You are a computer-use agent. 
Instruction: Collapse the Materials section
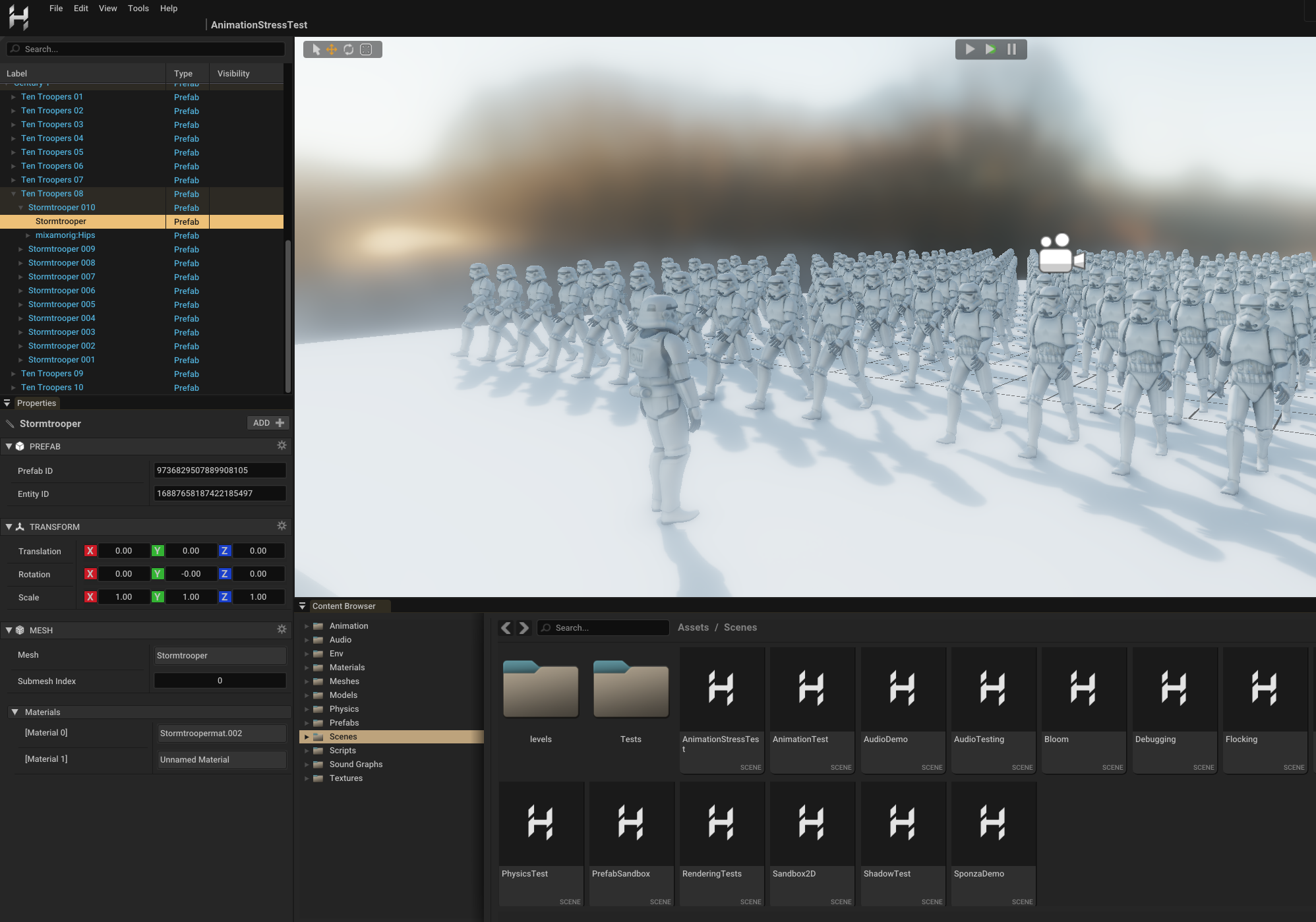pos(15,712)
